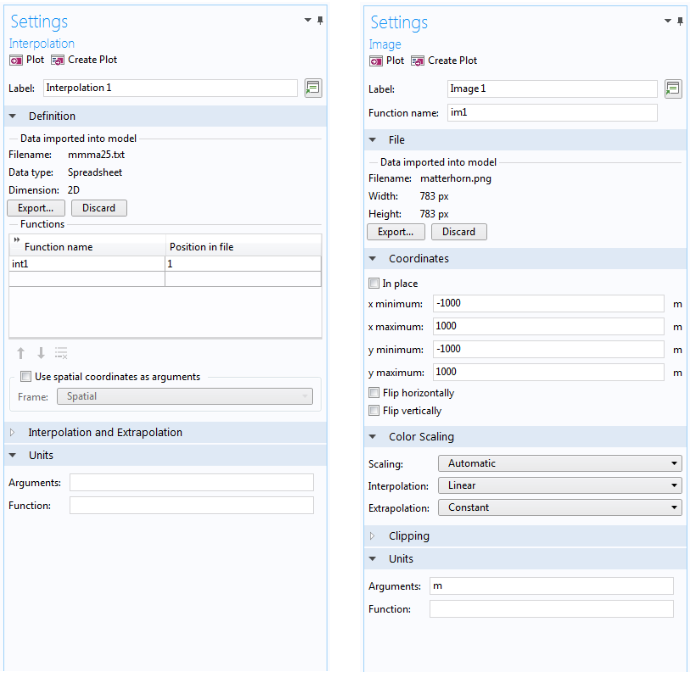Toggle Flip horizontally checkbox
Image resolution: width=693 pixels, height=675 pixels.
pyautogui.click(x=374, y=393)
